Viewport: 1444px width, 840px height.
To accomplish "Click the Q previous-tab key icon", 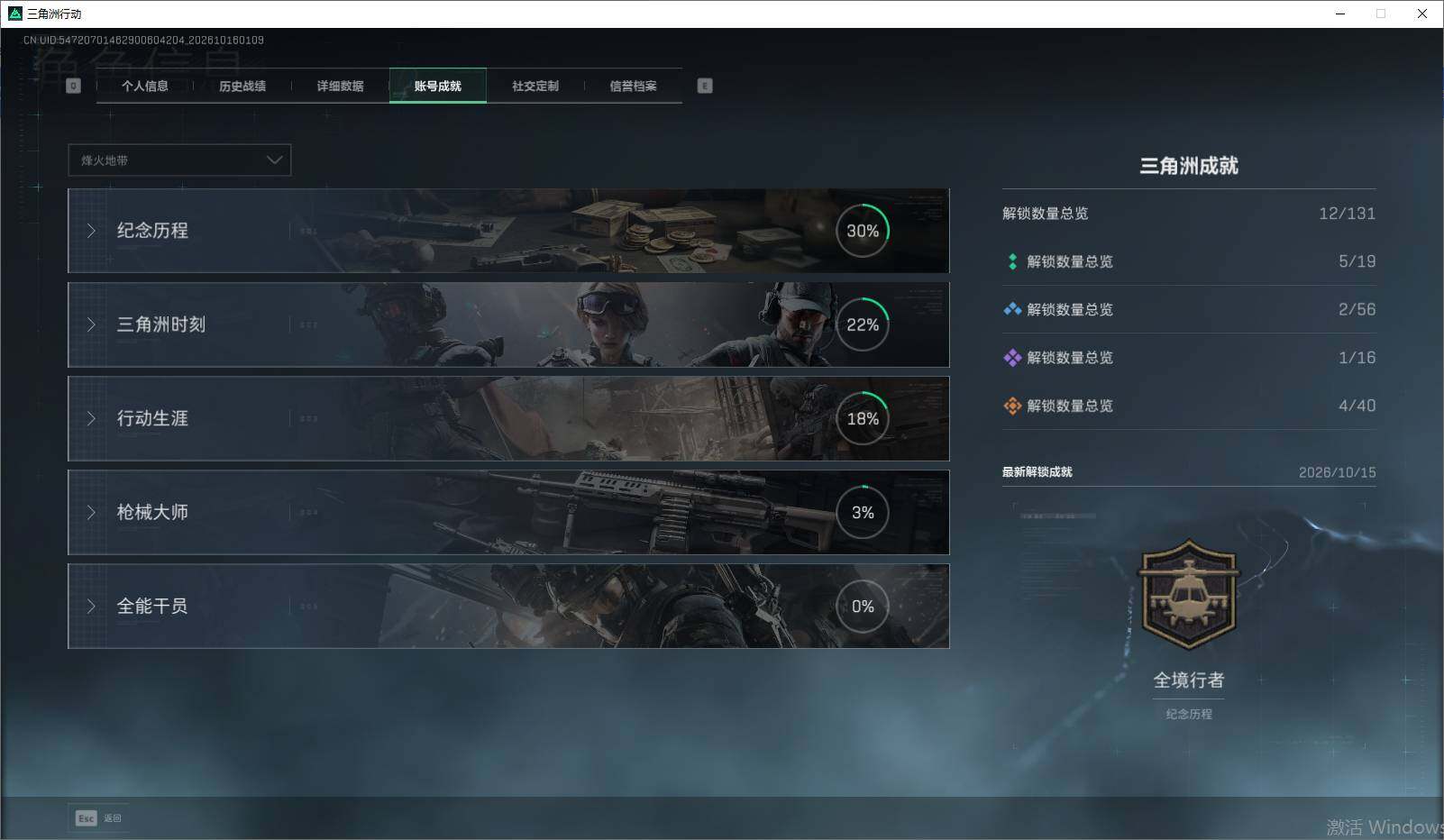I will [74, 86].
